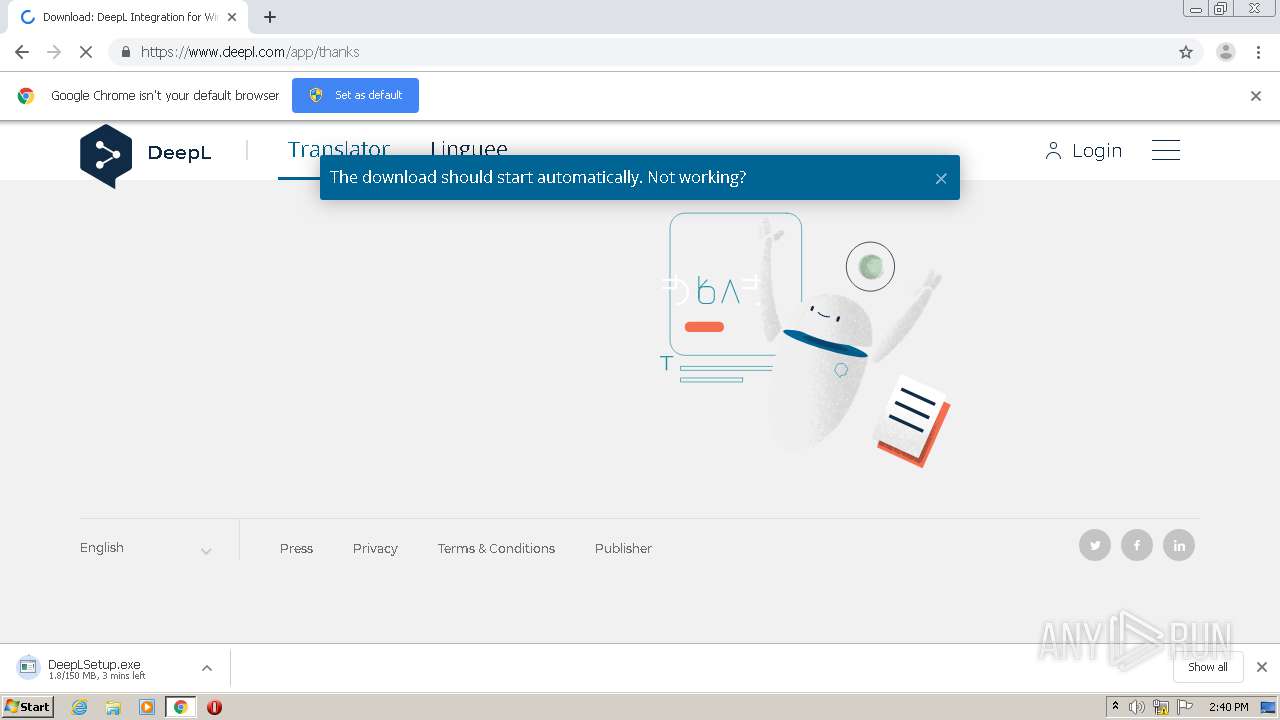This screenshot has height=720, width=1280.
Task: Open Chrome's three-dot menu
Action: (x=1258, y=52)
